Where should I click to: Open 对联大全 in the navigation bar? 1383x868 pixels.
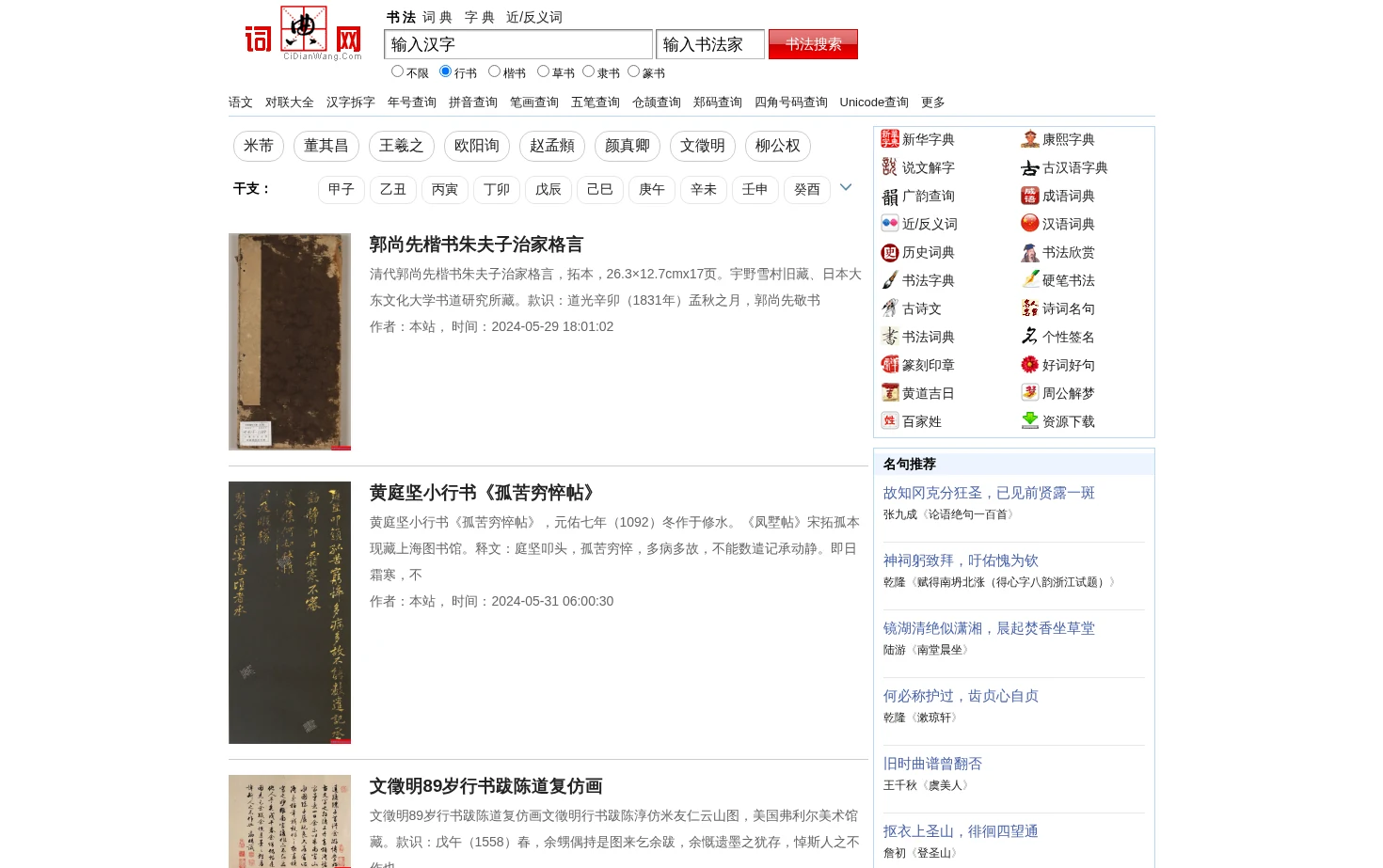pyautogui.click(x=290, y=103)
